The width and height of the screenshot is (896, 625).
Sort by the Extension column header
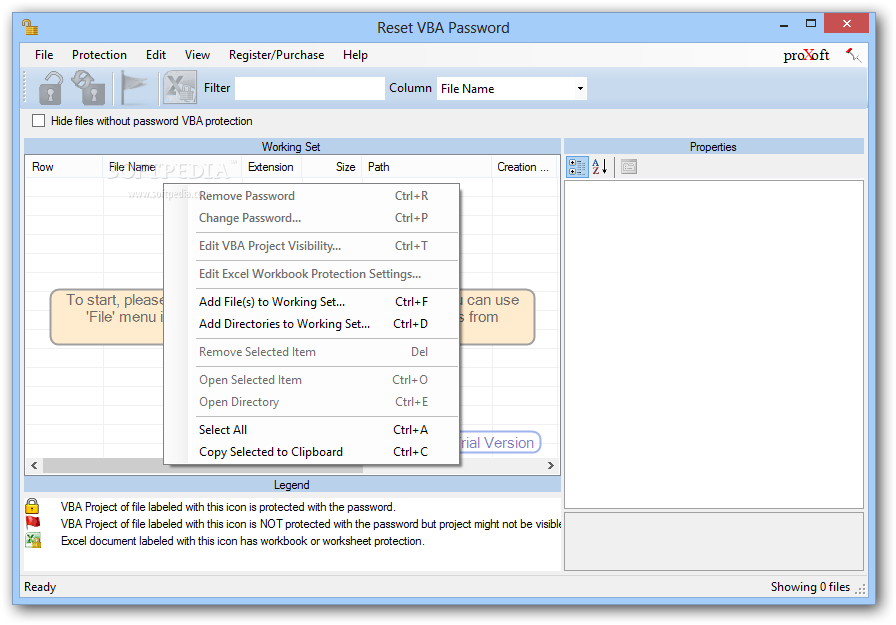coord(272,167)
